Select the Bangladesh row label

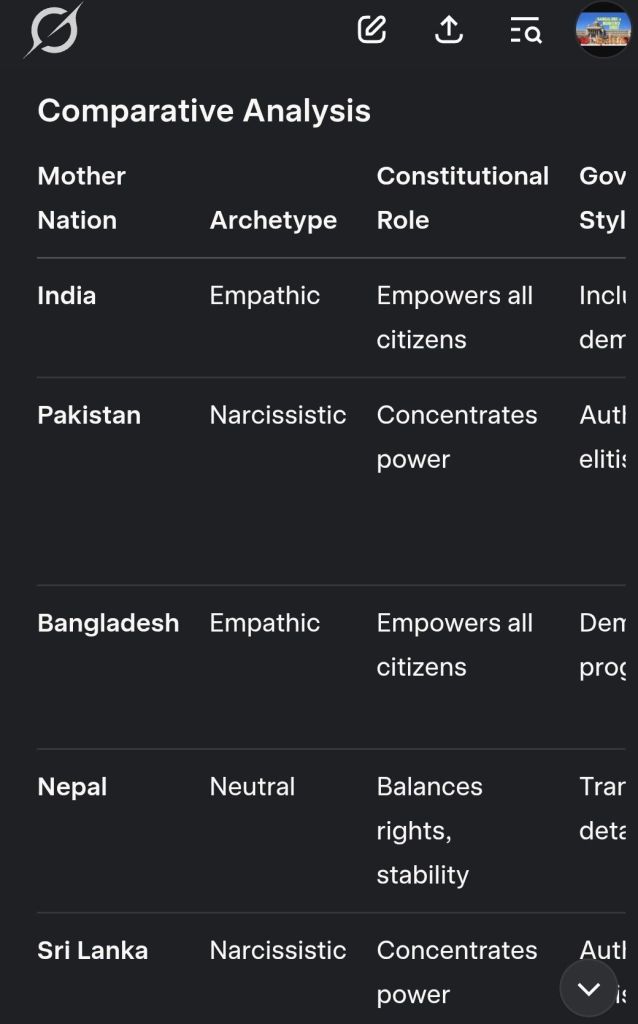[108, 623]
